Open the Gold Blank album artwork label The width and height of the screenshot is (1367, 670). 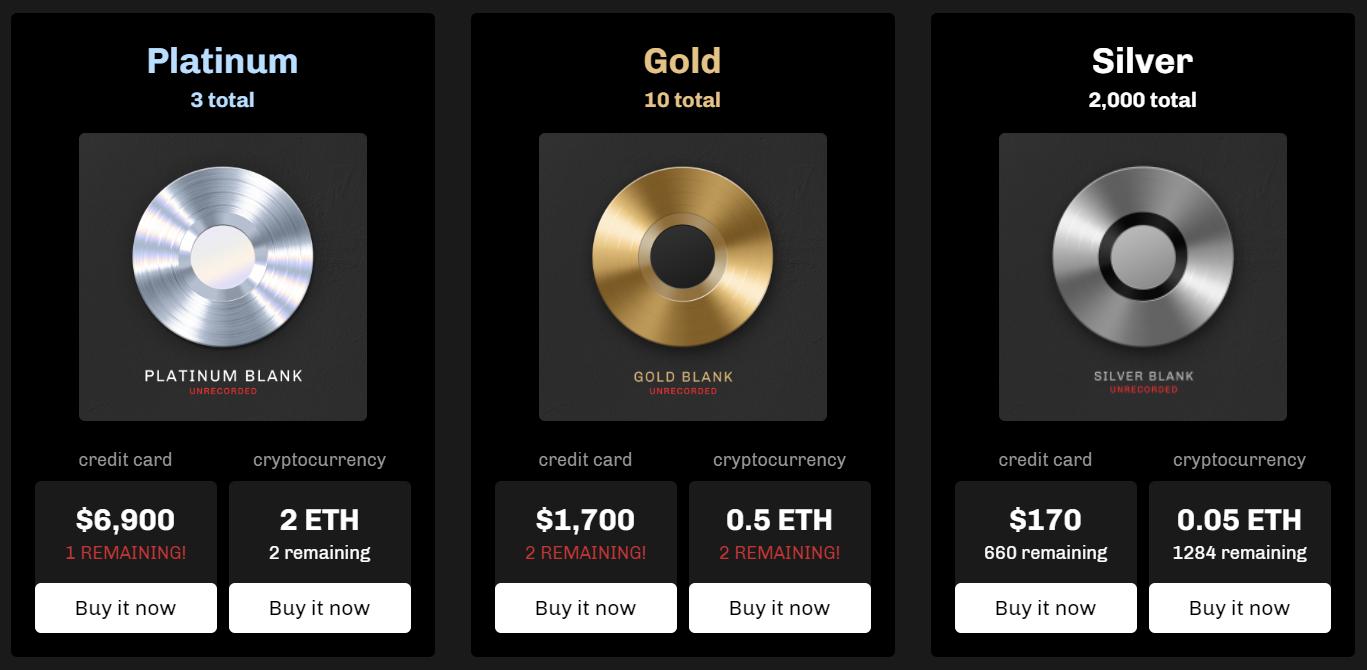coord(683,377)
